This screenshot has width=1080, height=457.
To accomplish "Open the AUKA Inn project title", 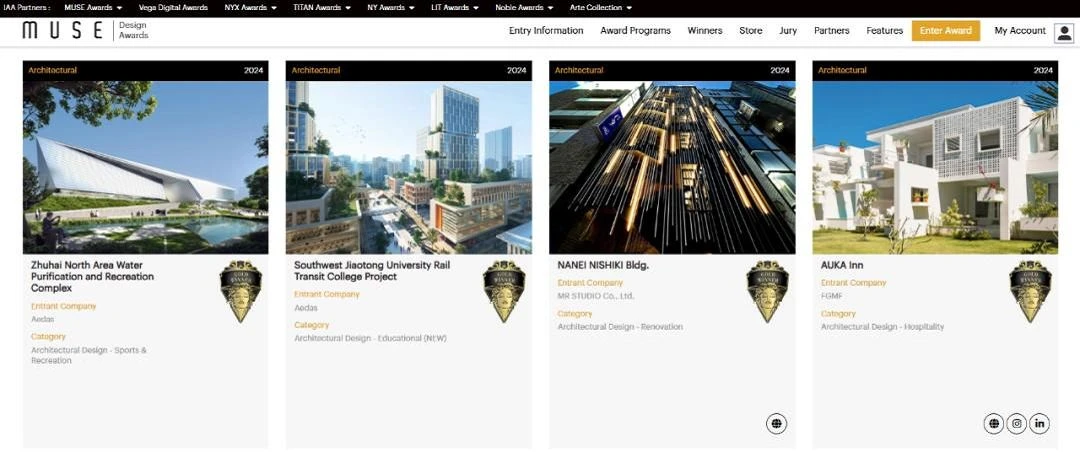I will (842, 265).
